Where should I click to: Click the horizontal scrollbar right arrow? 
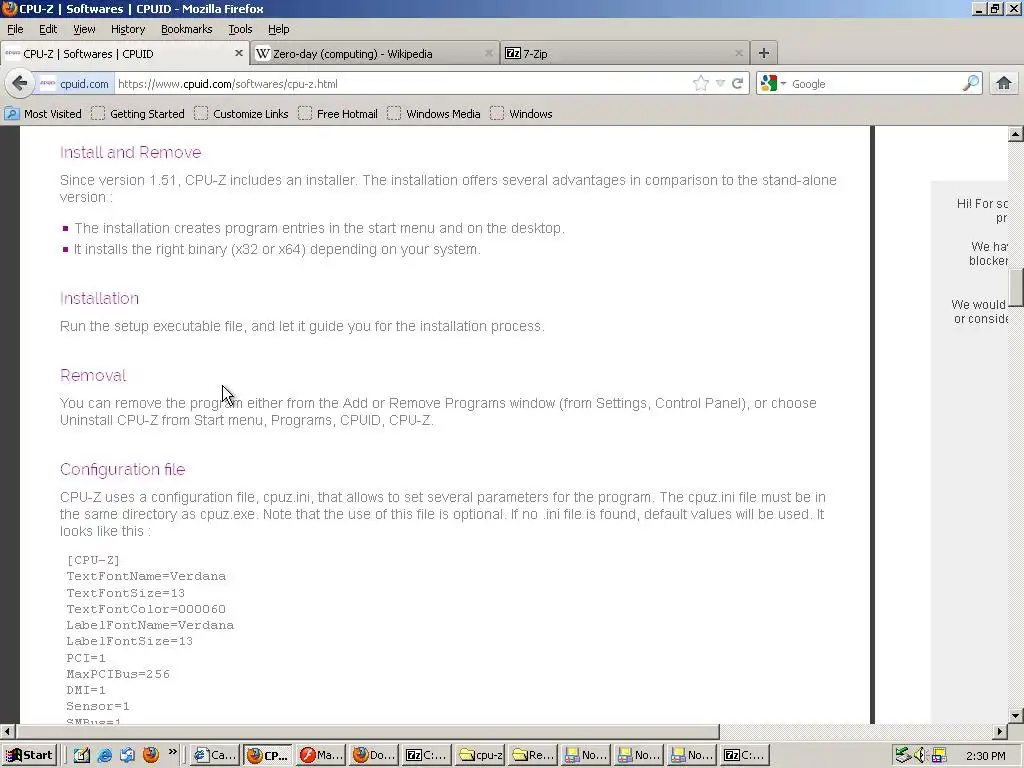click(1000, 731)
